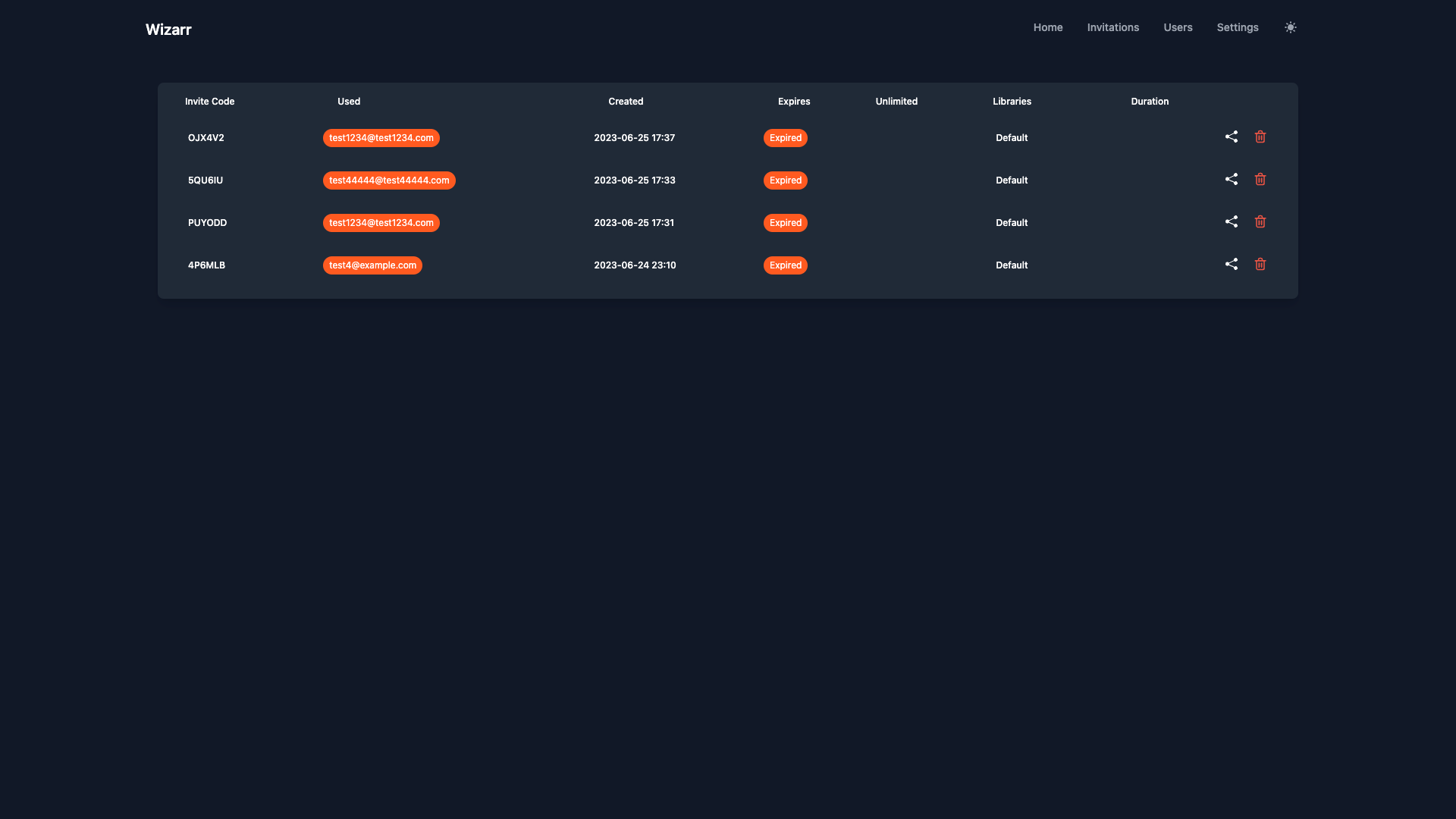
Task: Delete invite code 4P6MLB
Action: [x=1260, y=264]
